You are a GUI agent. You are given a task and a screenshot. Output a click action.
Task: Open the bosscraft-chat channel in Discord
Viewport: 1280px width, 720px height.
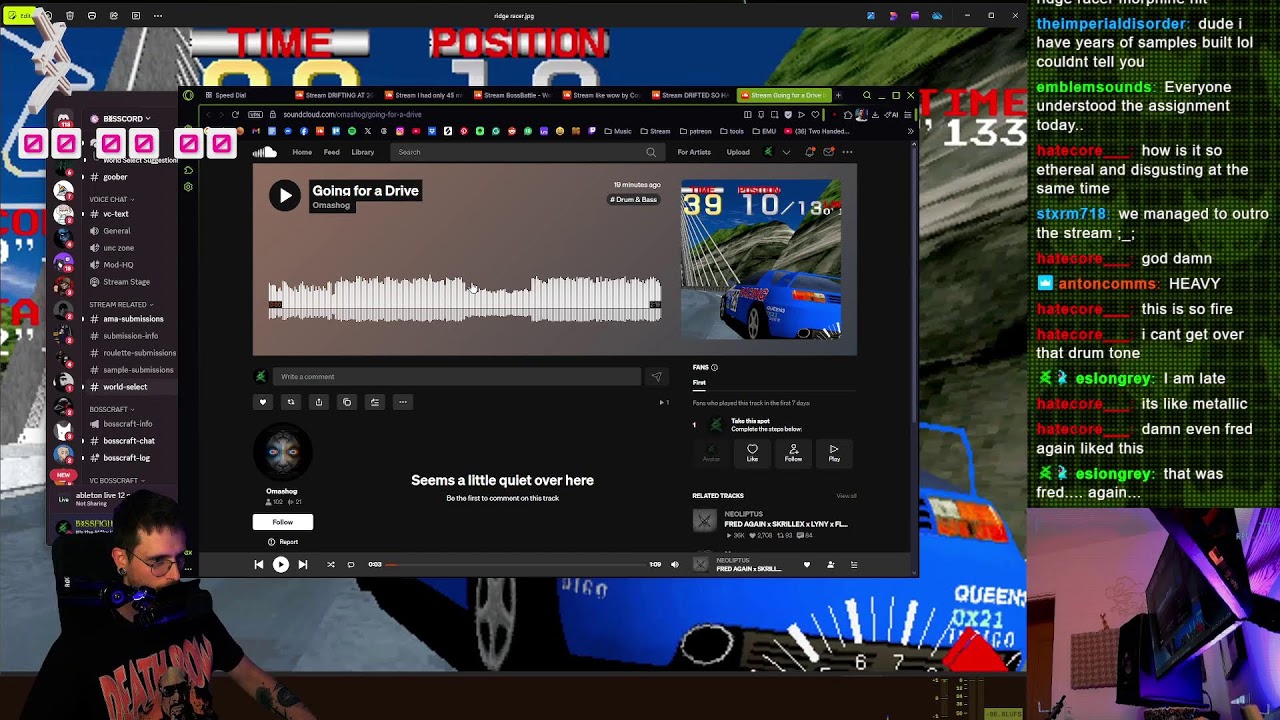(128, 441)
